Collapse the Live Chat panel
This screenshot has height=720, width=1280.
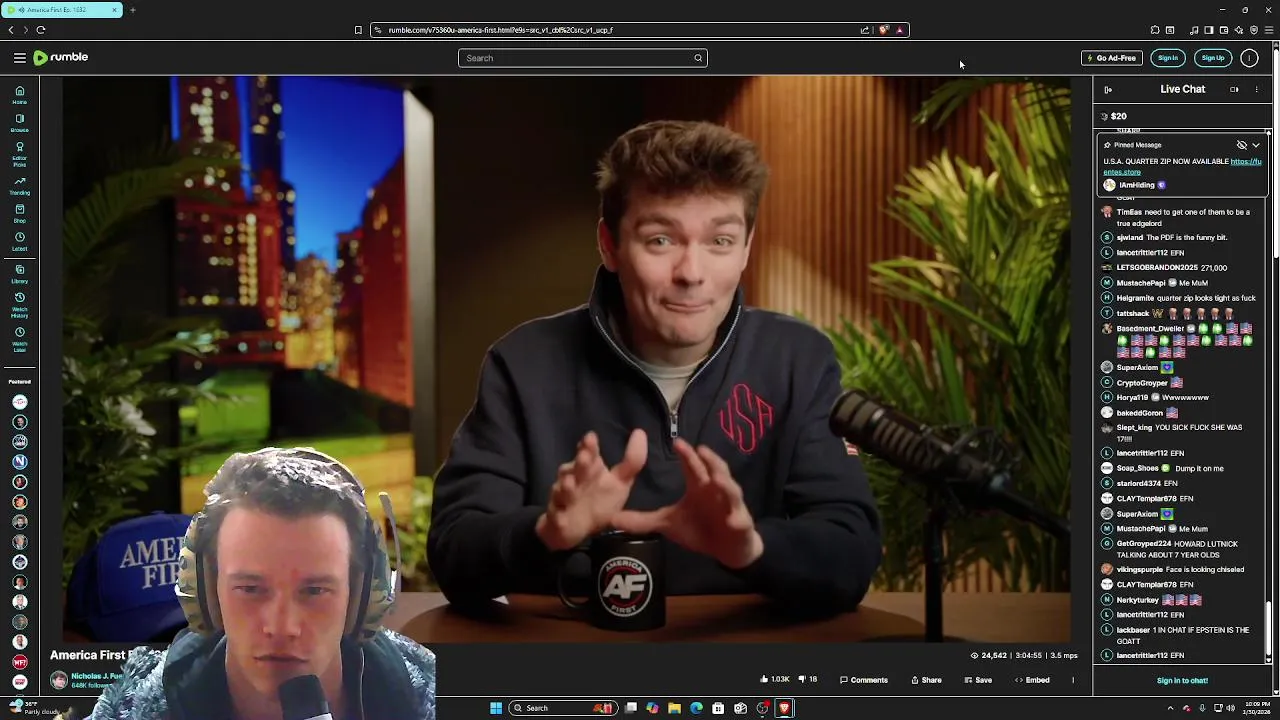click(1108, 90)
